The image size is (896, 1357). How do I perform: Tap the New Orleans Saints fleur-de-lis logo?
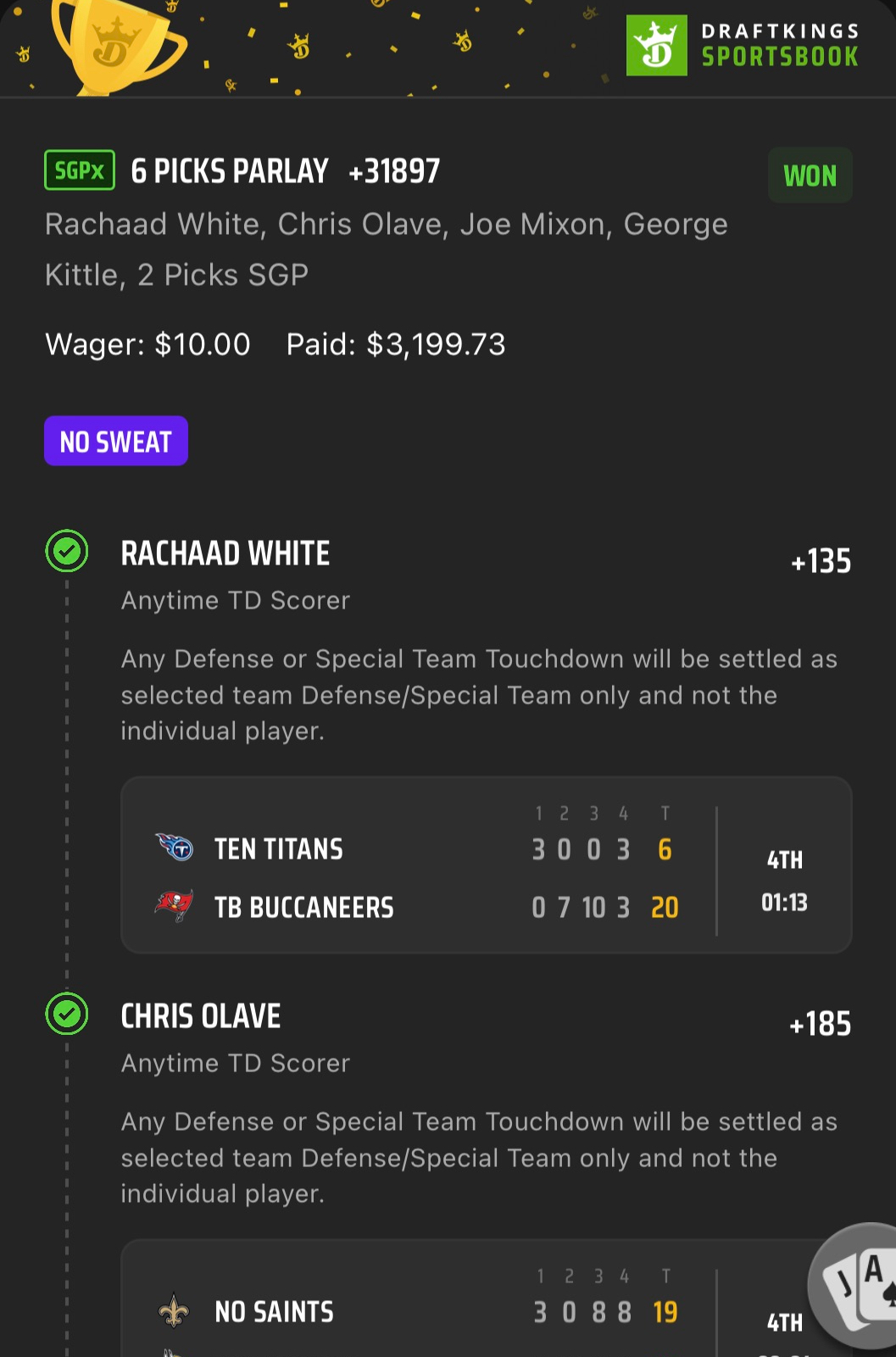click(x=174, y=1310)
